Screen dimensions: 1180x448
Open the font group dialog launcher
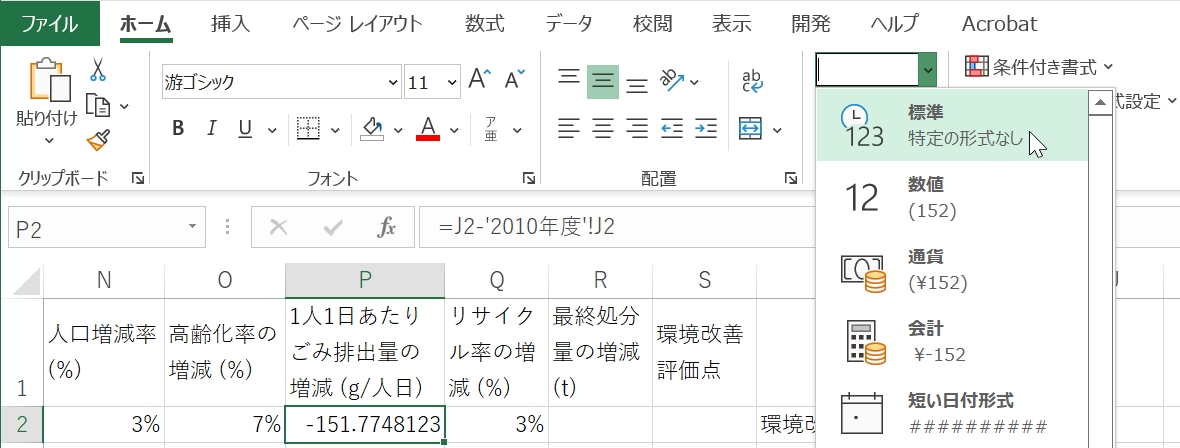529,178
